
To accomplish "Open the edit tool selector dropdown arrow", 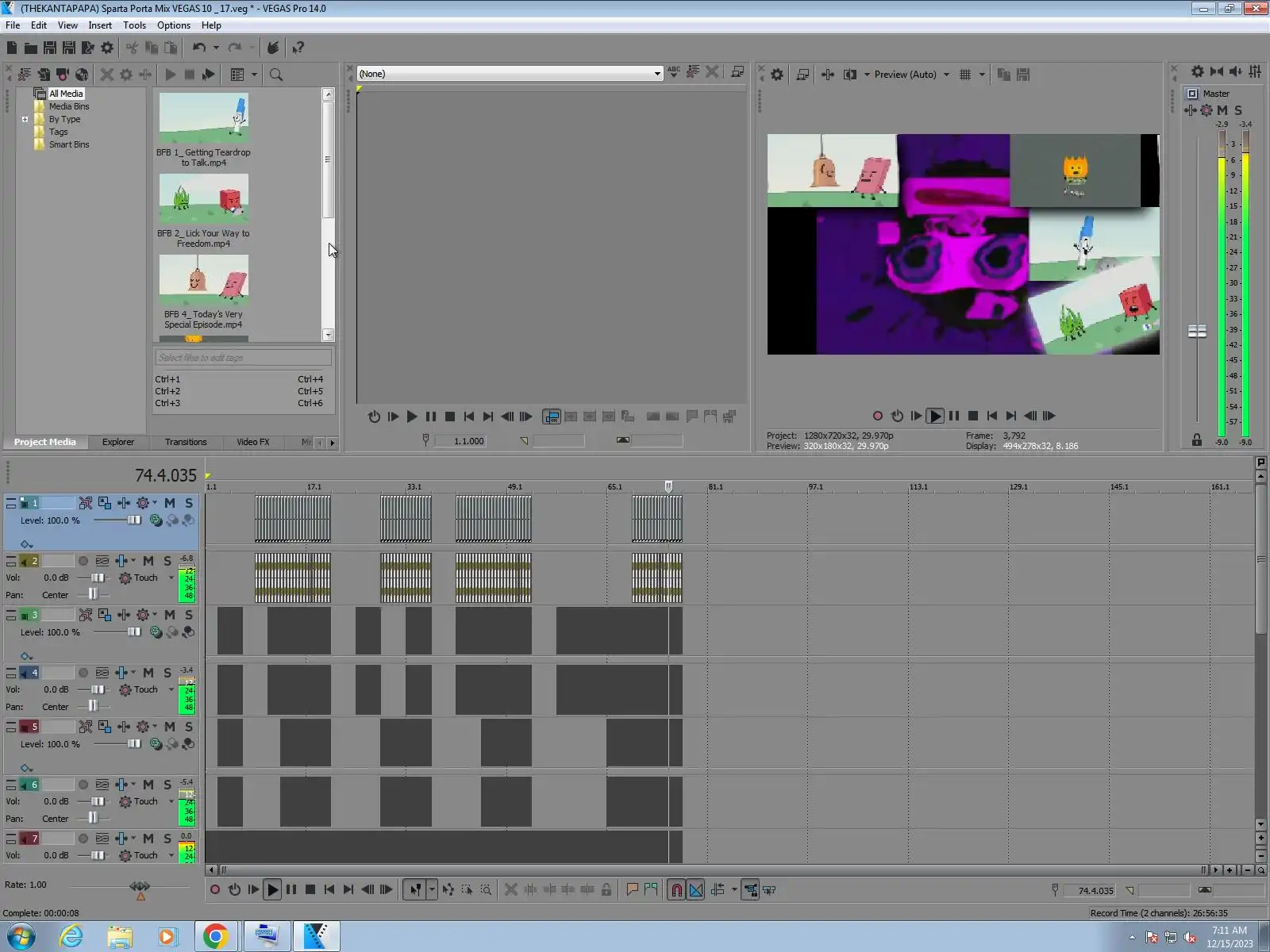I will [432, 890].
